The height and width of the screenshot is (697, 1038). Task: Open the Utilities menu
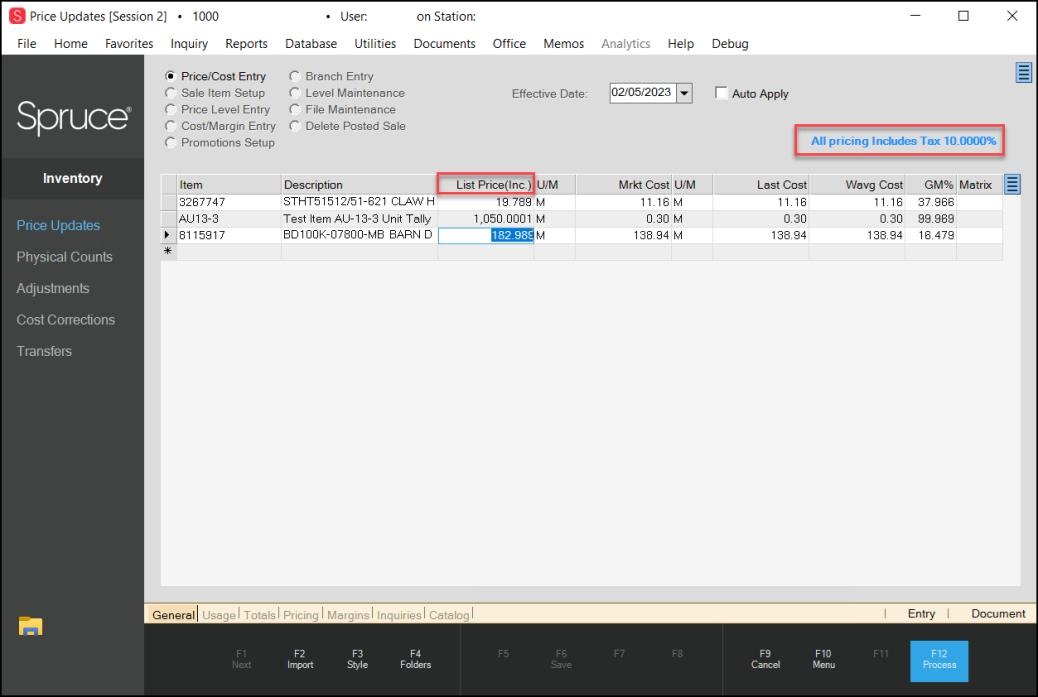(x=375, y=44)
